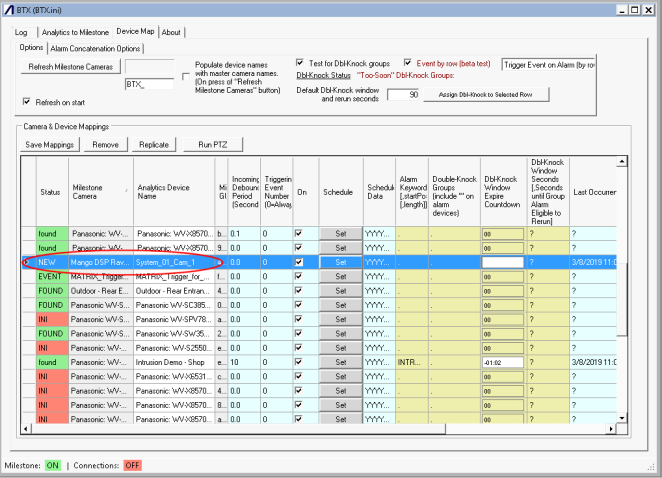Click the Run PTZ button
Image resolution: width=662 pixels, height=478 pixels.
(213, 145)
